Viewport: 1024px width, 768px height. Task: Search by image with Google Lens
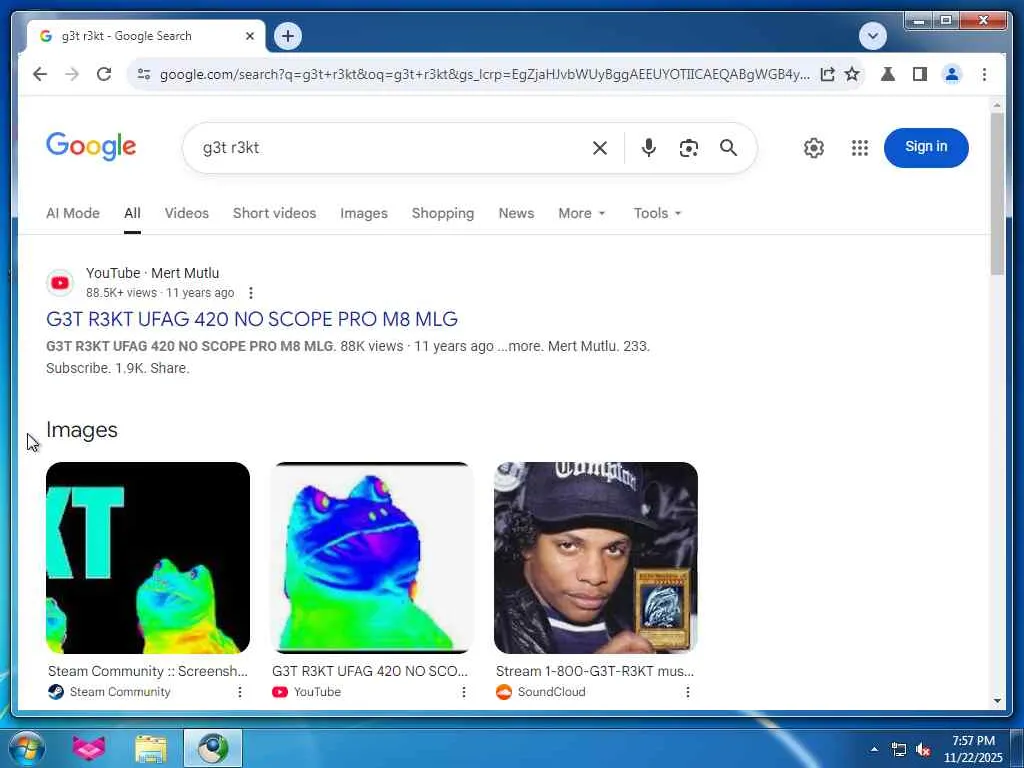click(688, 148)
